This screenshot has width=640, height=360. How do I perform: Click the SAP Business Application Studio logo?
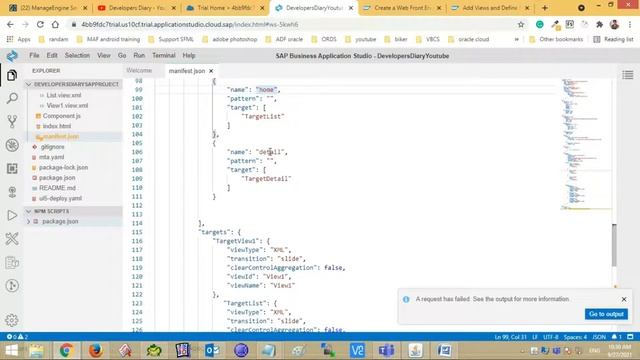[x=12, y=56]
